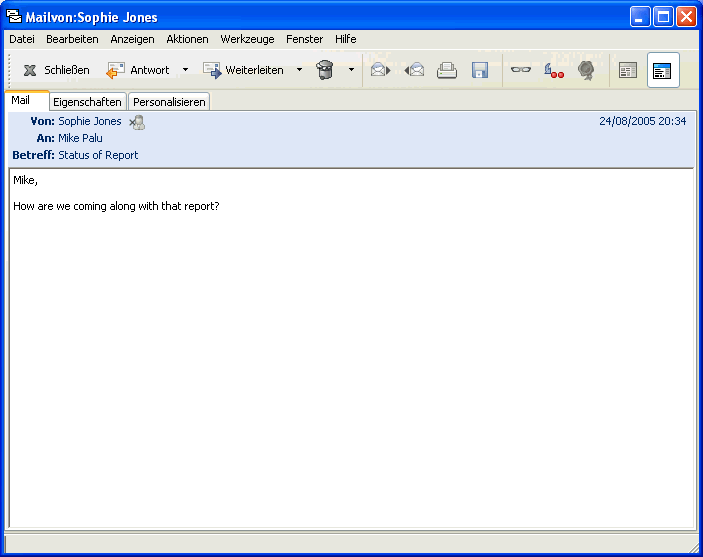Open the Datei menu
Image resolution: width=703 pixels, height=557 pixels.
click(22, 39)
